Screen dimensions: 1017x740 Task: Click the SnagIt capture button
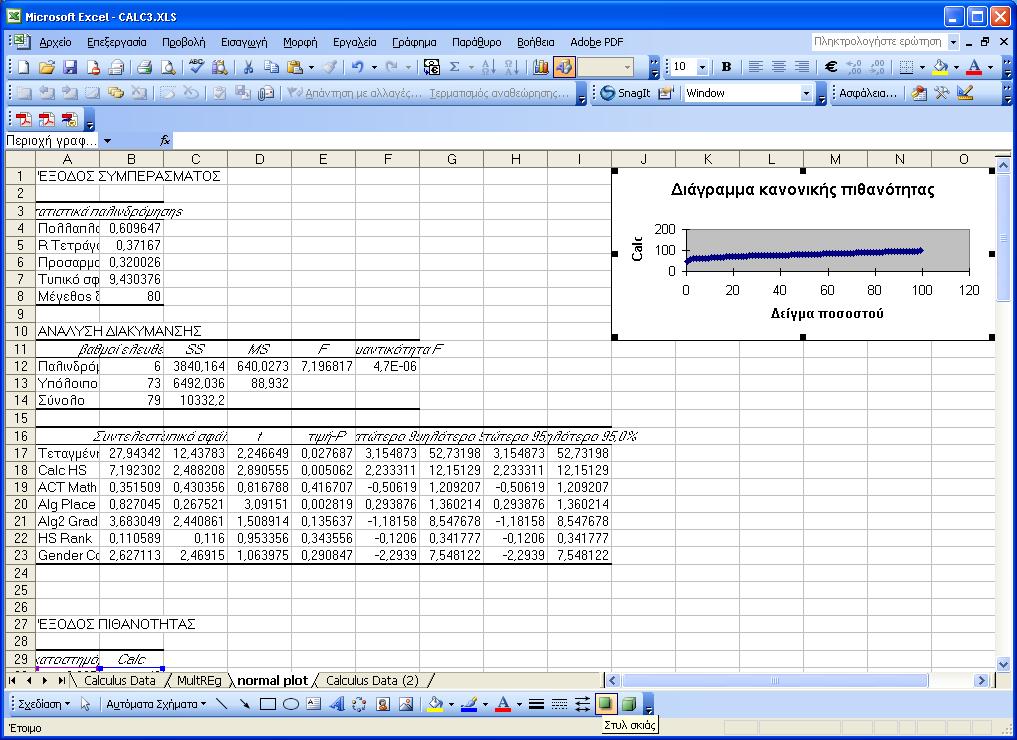point(625,93)
